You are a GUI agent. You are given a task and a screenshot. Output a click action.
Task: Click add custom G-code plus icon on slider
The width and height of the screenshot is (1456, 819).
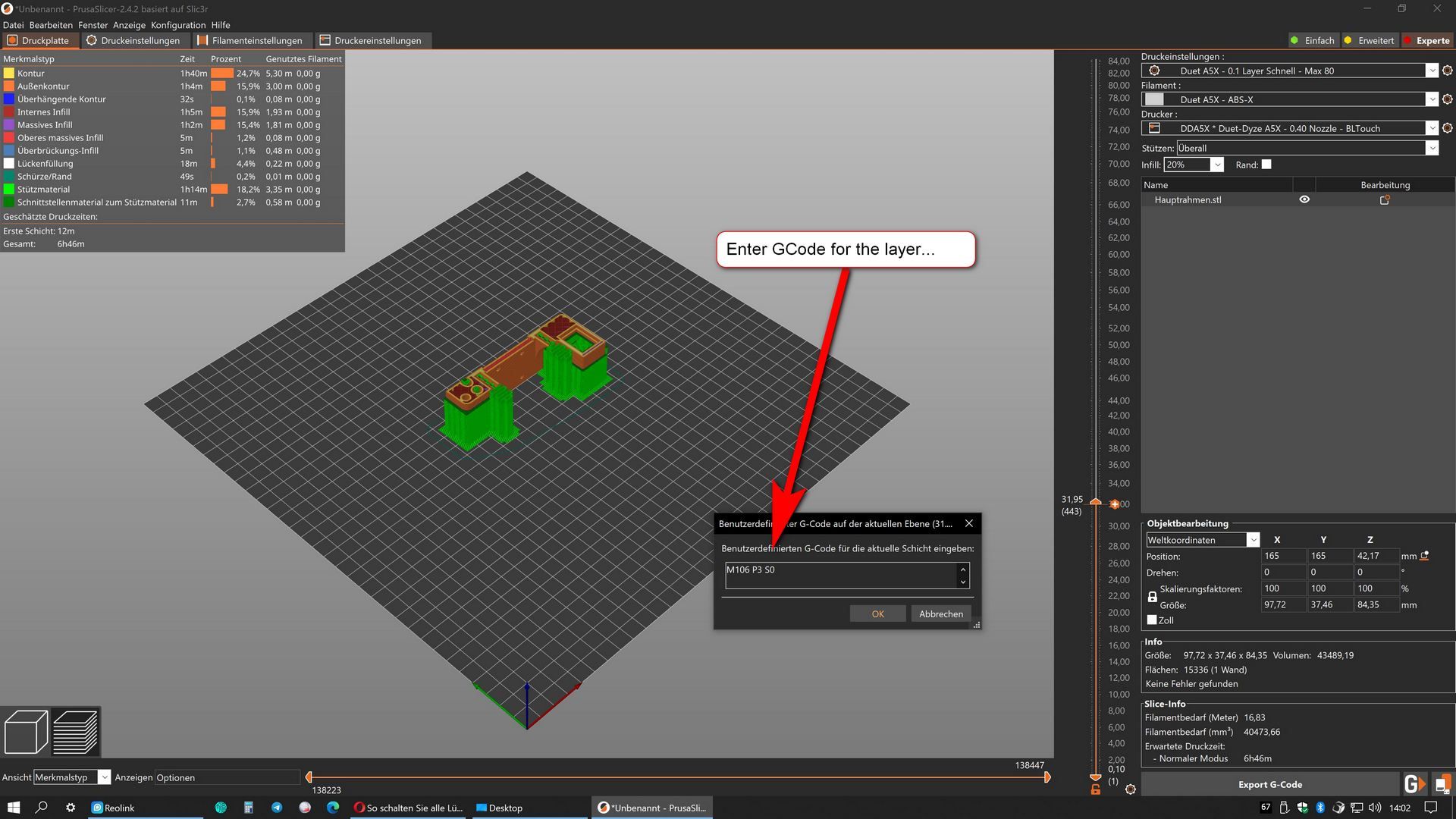point(1114,504)
